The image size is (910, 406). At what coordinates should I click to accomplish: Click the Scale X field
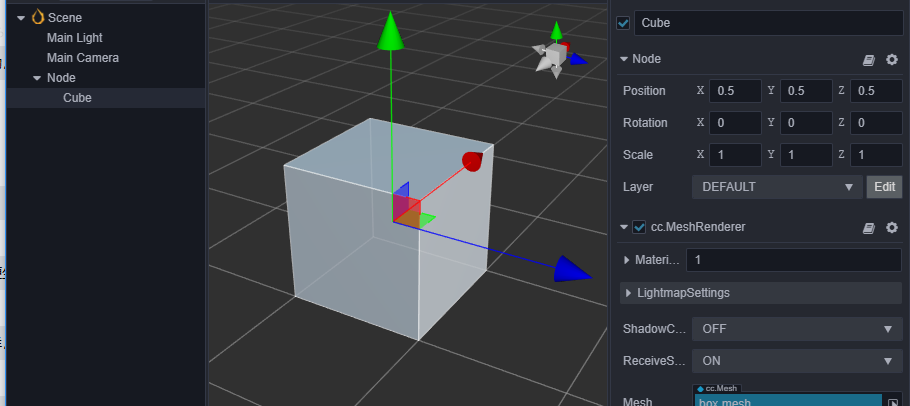click(x=735, y=155)
